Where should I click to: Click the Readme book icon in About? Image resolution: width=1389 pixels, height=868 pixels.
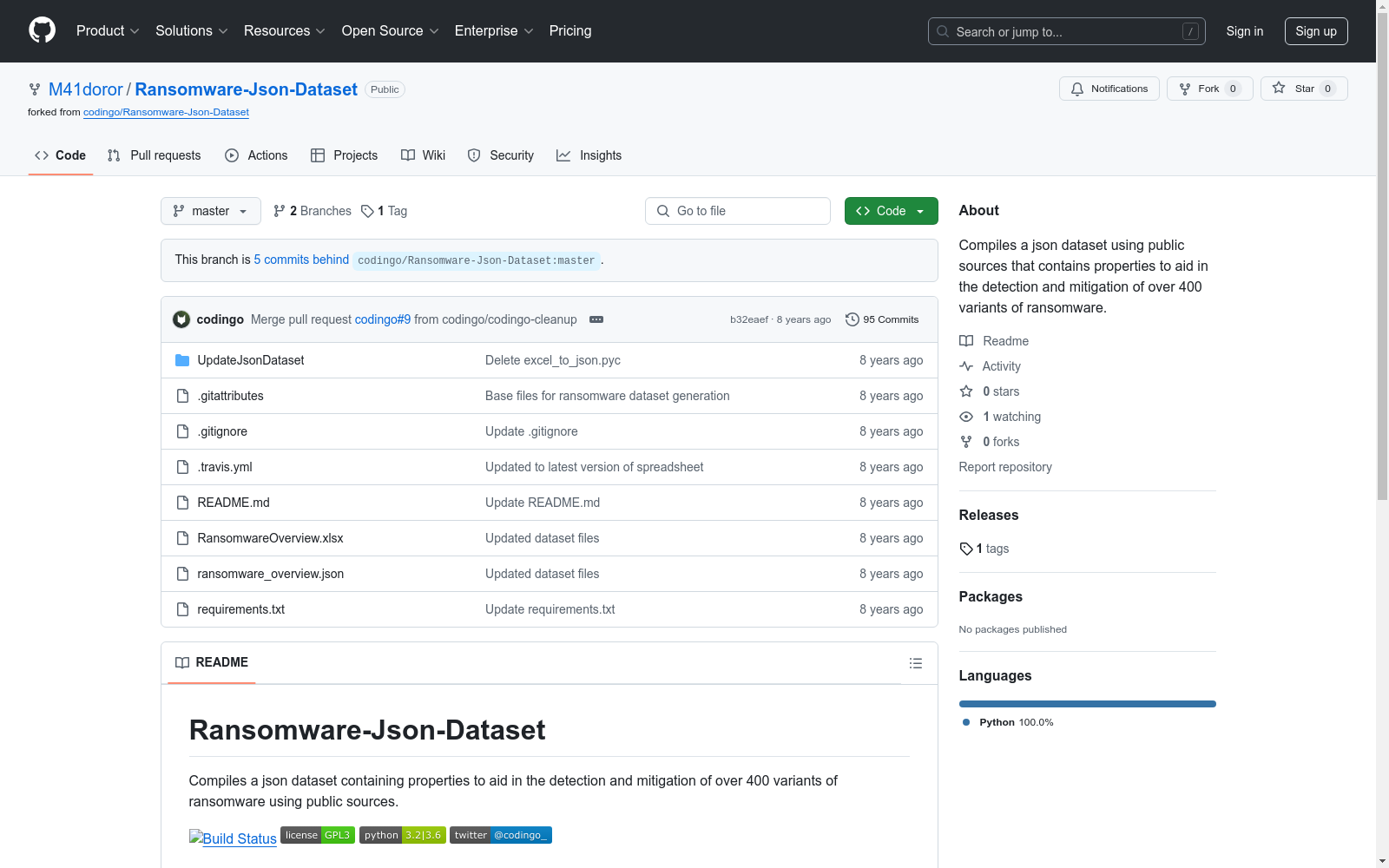click(966, 341)
